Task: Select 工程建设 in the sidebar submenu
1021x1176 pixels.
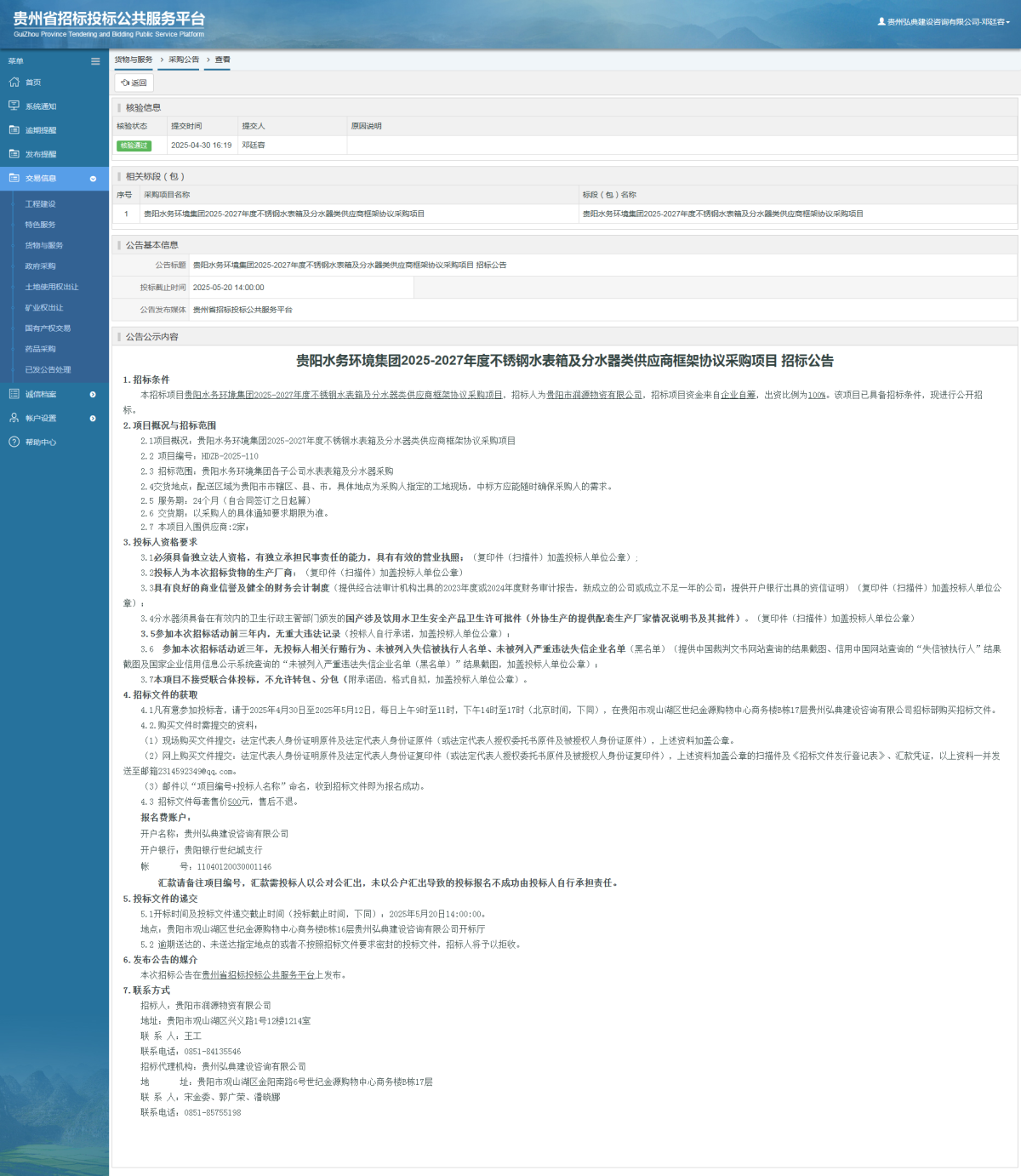Action: pyautogui.click(x=40, y=204)
